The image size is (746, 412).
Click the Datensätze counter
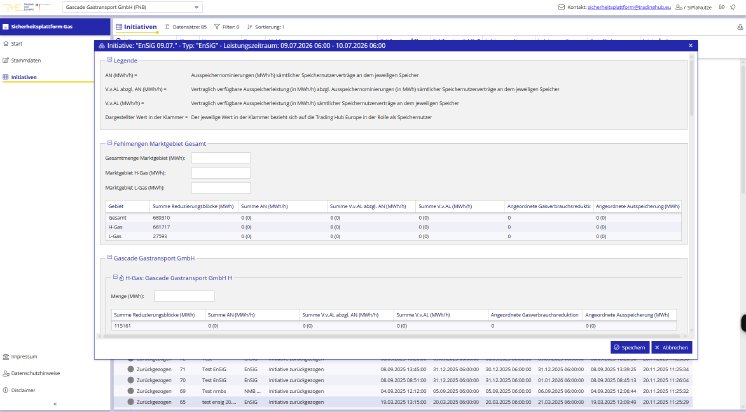click(186, 27)
